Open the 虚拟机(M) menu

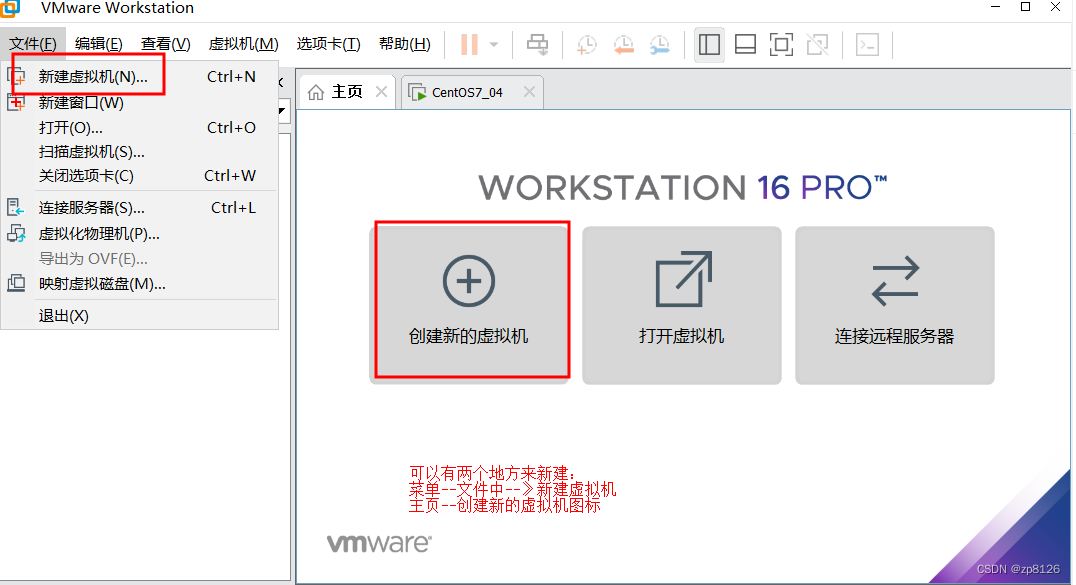[244, 44]
